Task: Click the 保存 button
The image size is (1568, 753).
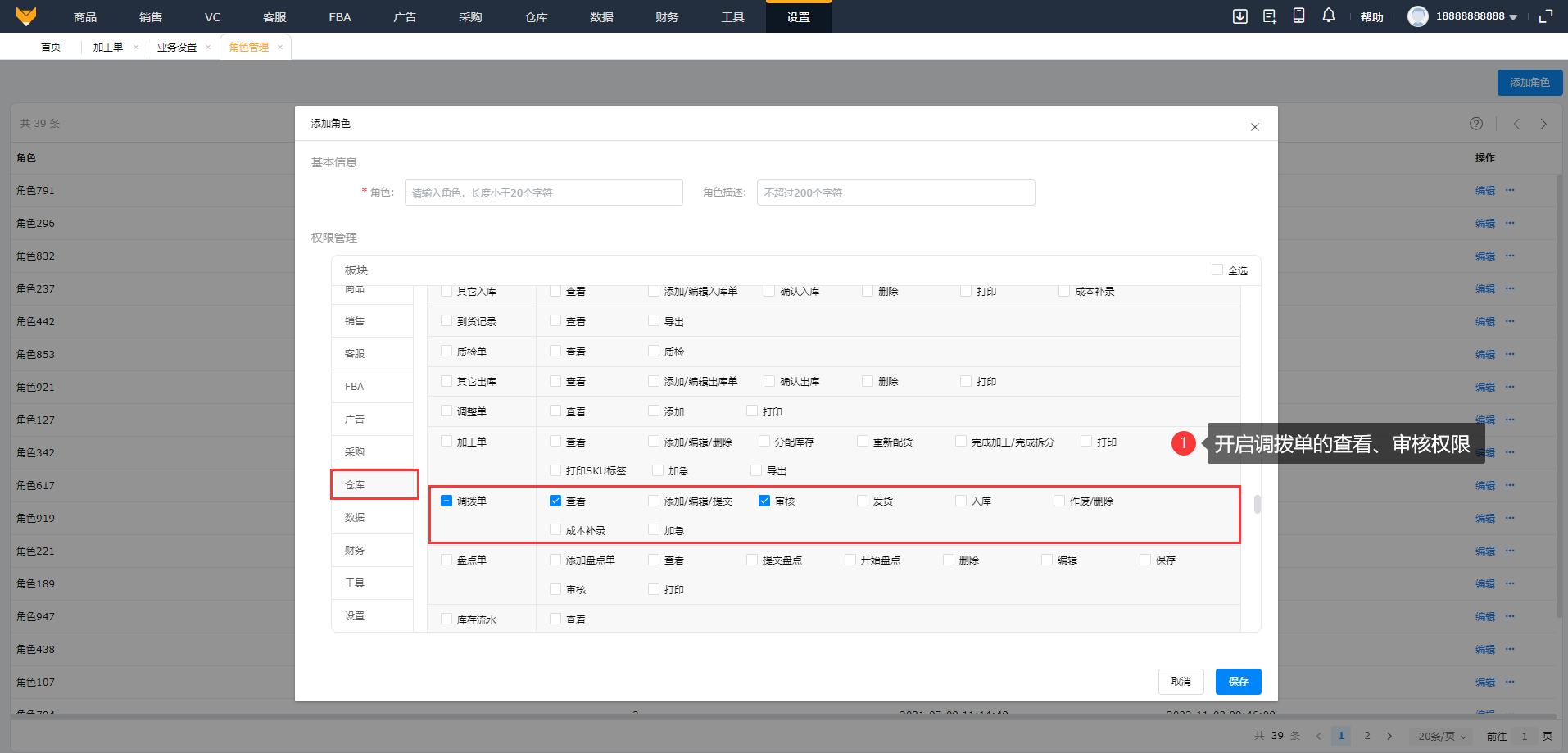Action: 1238,682
